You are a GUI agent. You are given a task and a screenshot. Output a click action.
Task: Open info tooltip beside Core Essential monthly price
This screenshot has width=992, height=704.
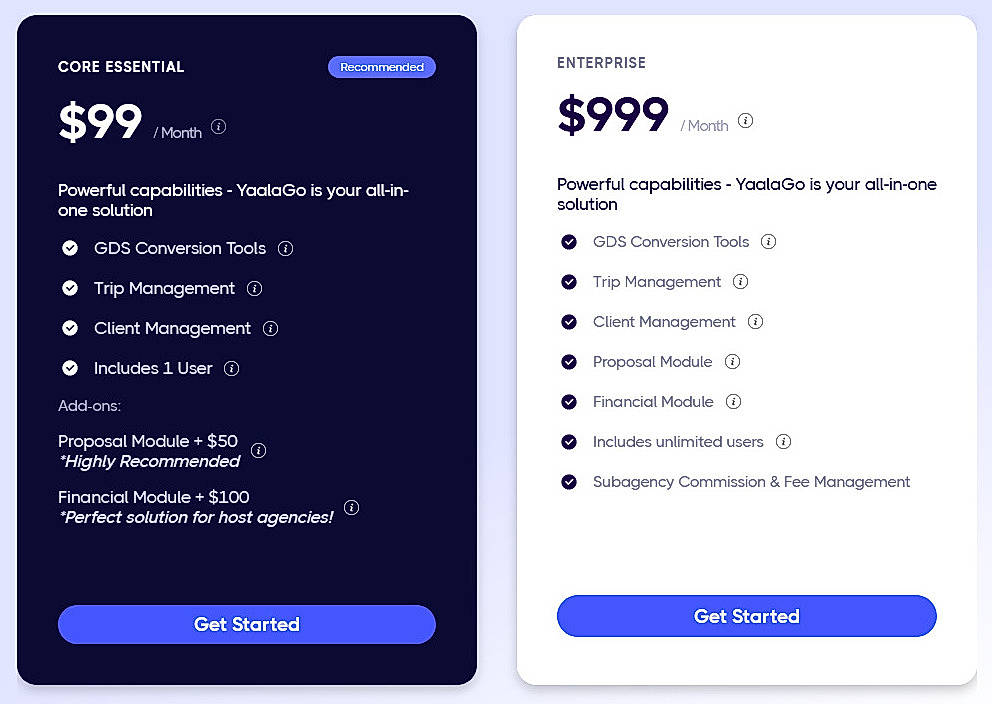point(218,127)
